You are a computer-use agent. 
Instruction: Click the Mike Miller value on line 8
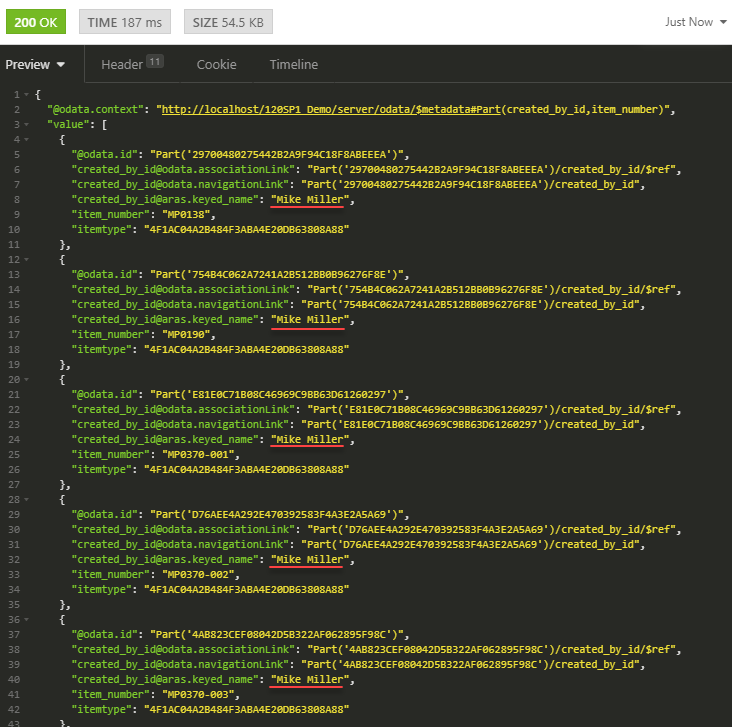click(x=308, y=199)
